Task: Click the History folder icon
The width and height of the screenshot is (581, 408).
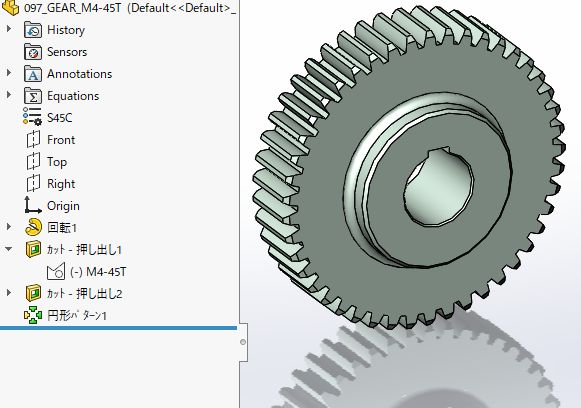Action: [33, 30]
